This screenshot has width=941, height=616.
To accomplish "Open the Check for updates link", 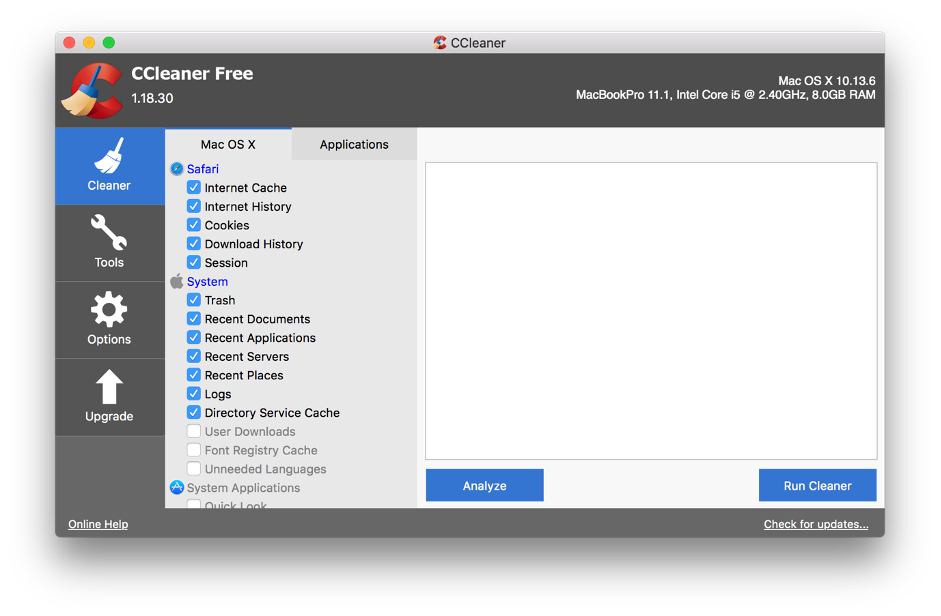I will point(816,524).
